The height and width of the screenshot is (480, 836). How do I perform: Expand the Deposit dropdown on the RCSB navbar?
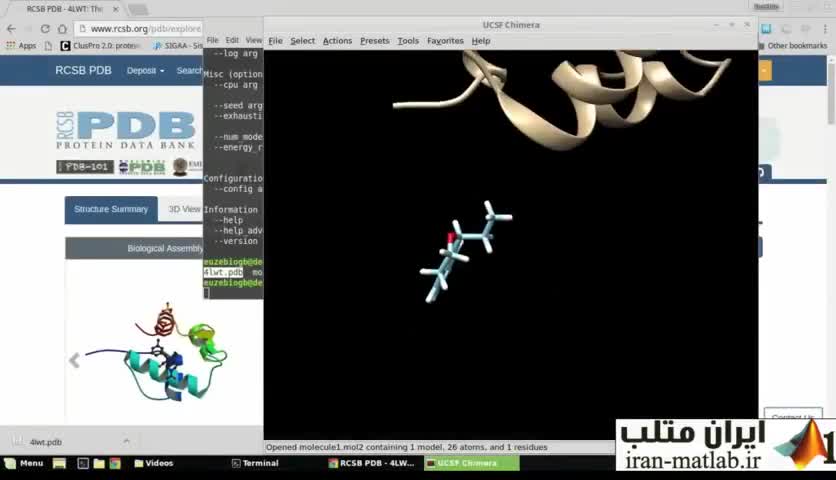[145, 70]
